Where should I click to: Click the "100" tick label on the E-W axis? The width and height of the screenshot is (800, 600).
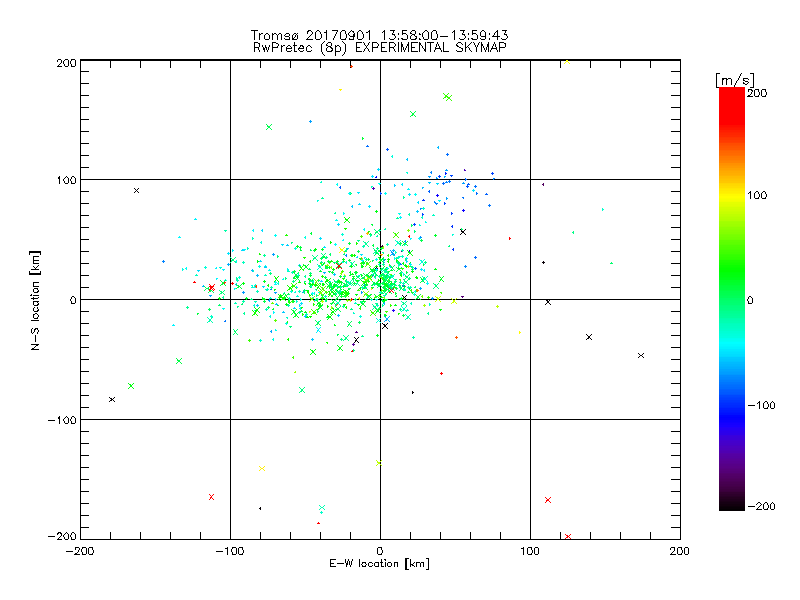[x=530, y=551]
